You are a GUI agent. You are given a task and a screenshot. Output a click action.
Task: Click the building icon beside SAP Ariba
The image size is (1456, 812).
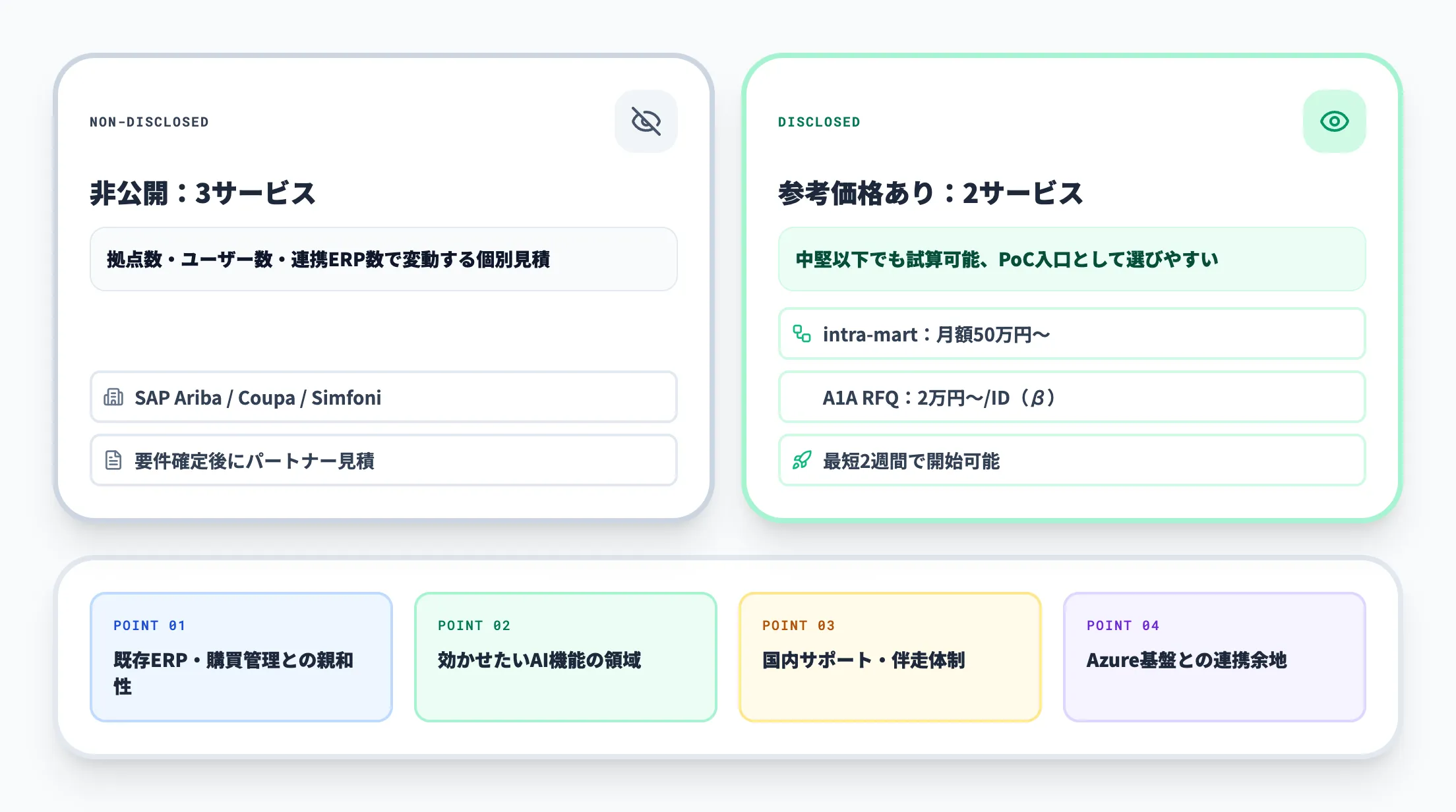113,397
